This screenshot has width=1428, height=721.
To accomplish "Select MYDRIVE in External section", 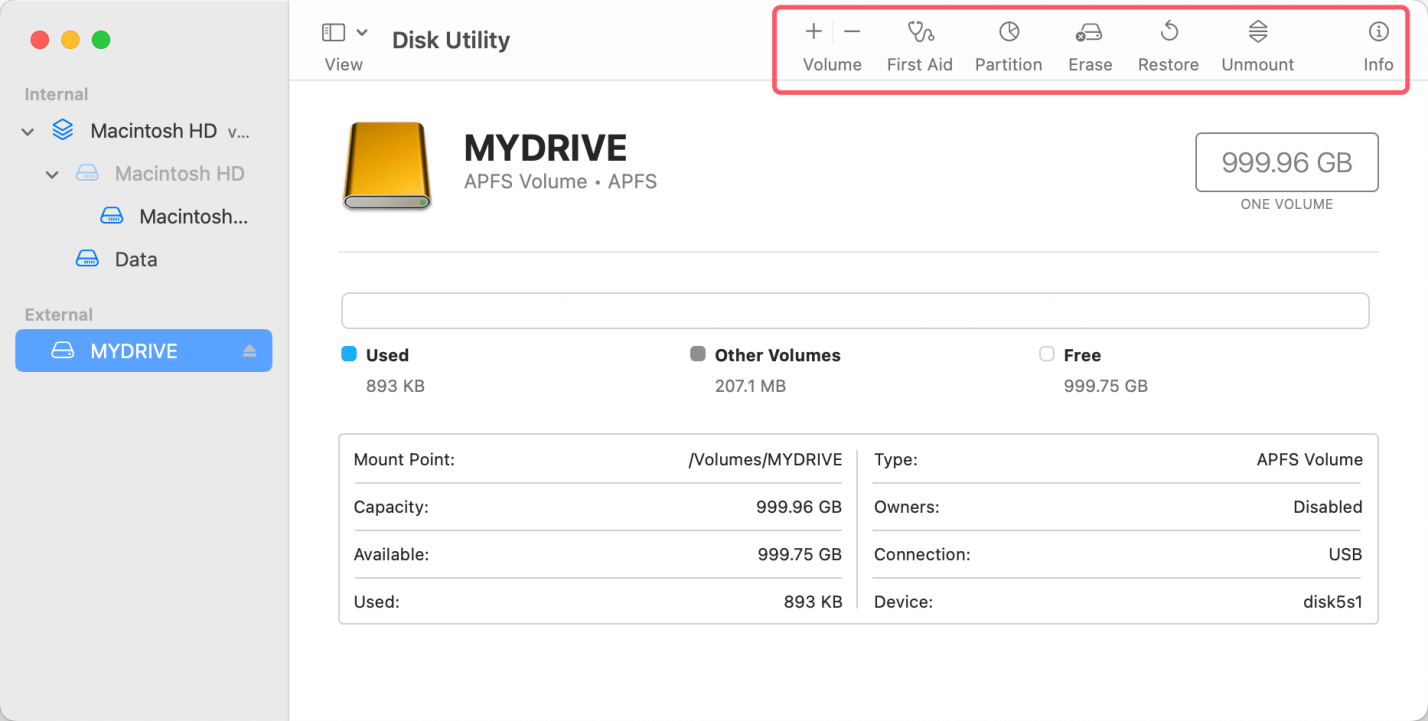I will (x=134, y=351).
